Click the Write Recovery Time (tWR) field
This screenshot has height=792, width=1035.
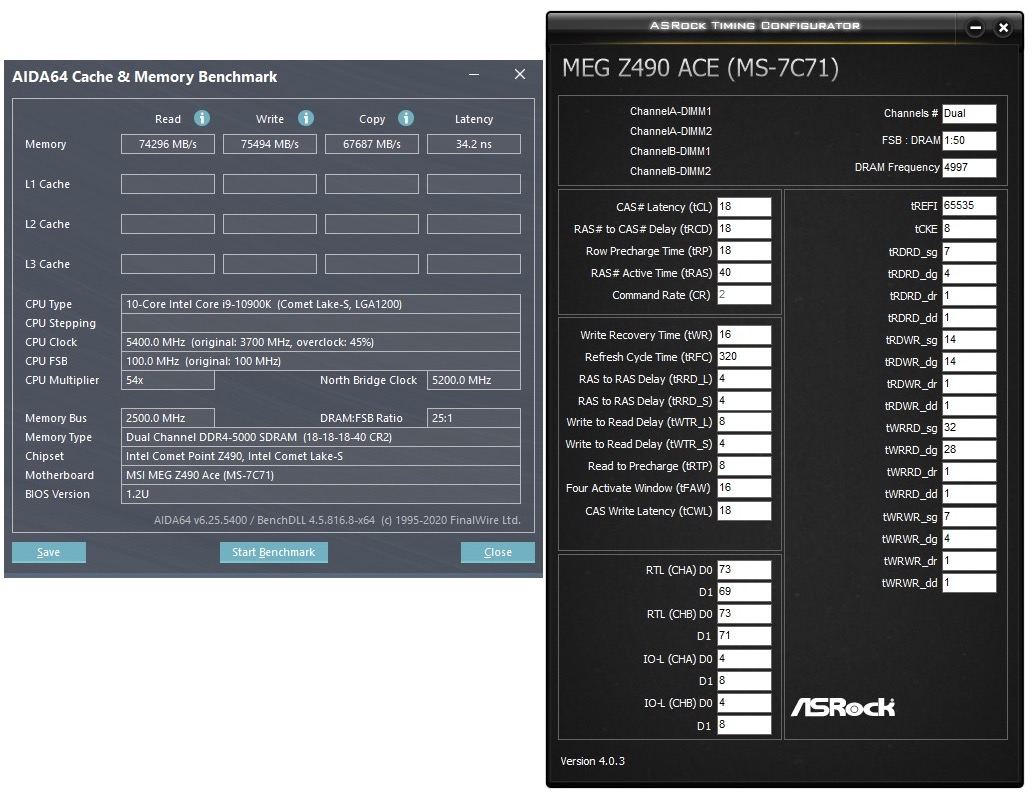[744, 335]
